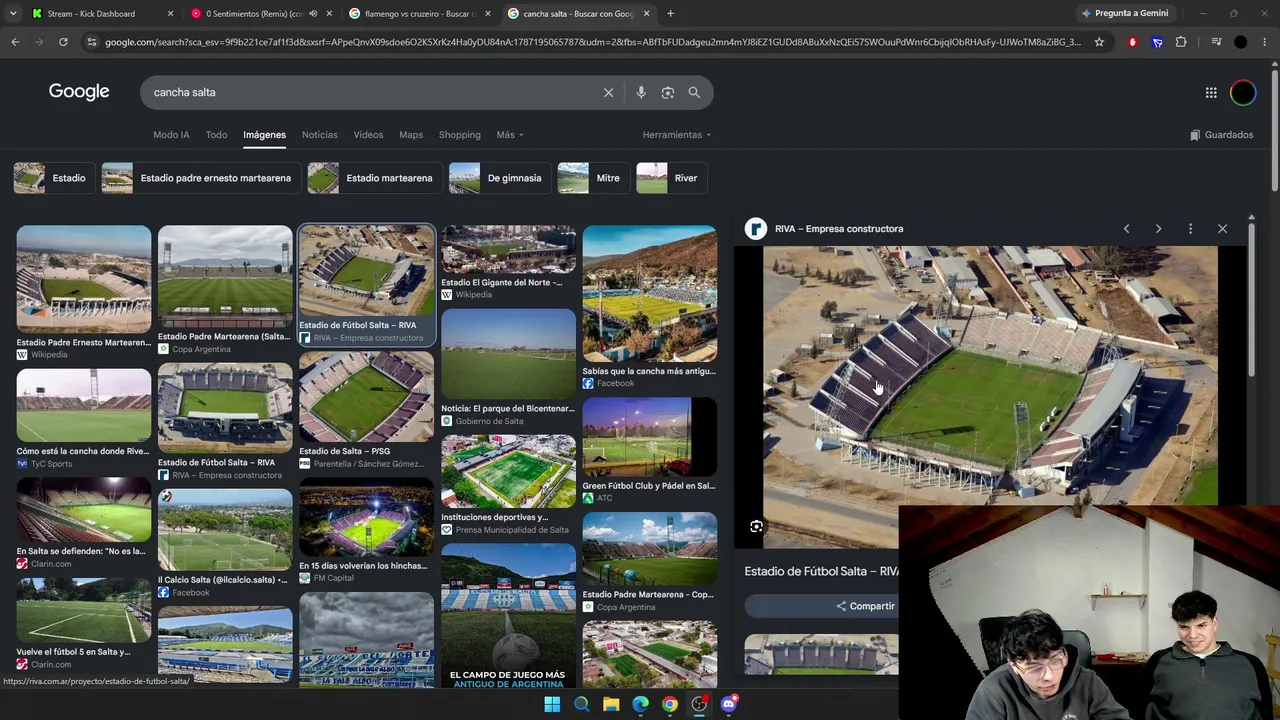Mute the 0 Sentimientos (Remix) tab audio
This screenshot has height=720, width=1280.
(313, 14)
